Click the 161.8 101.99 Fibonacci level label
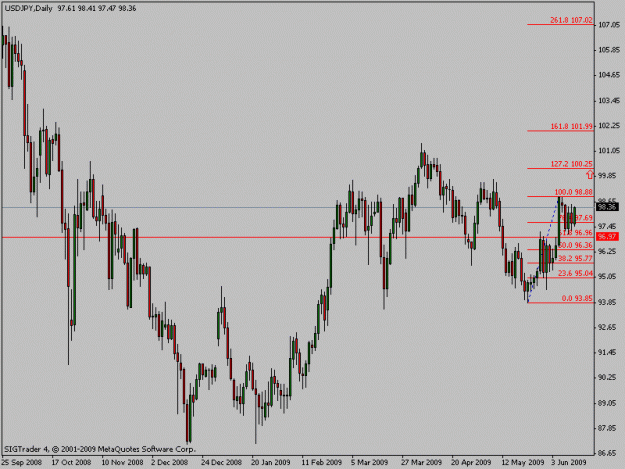Screen dimensions: 625x469 [572, 126]
